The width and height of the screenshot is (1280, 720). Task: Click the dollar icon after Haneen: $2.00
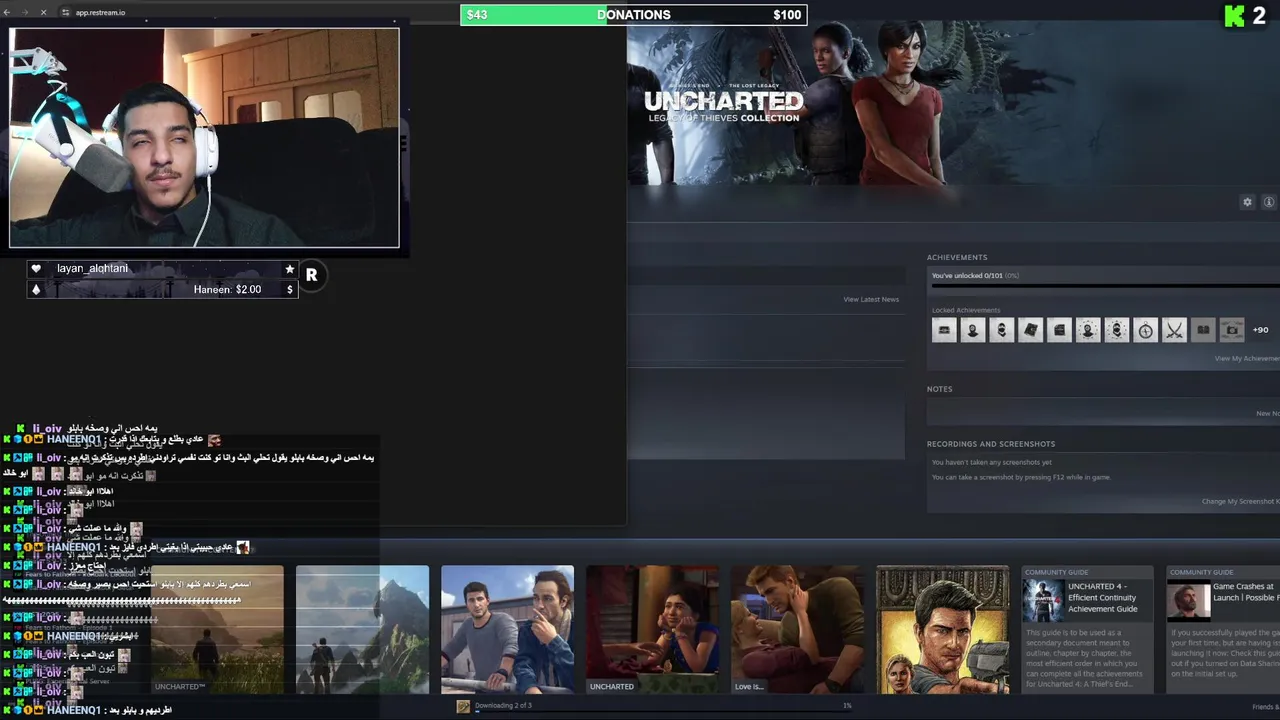[x=290, y=289]
